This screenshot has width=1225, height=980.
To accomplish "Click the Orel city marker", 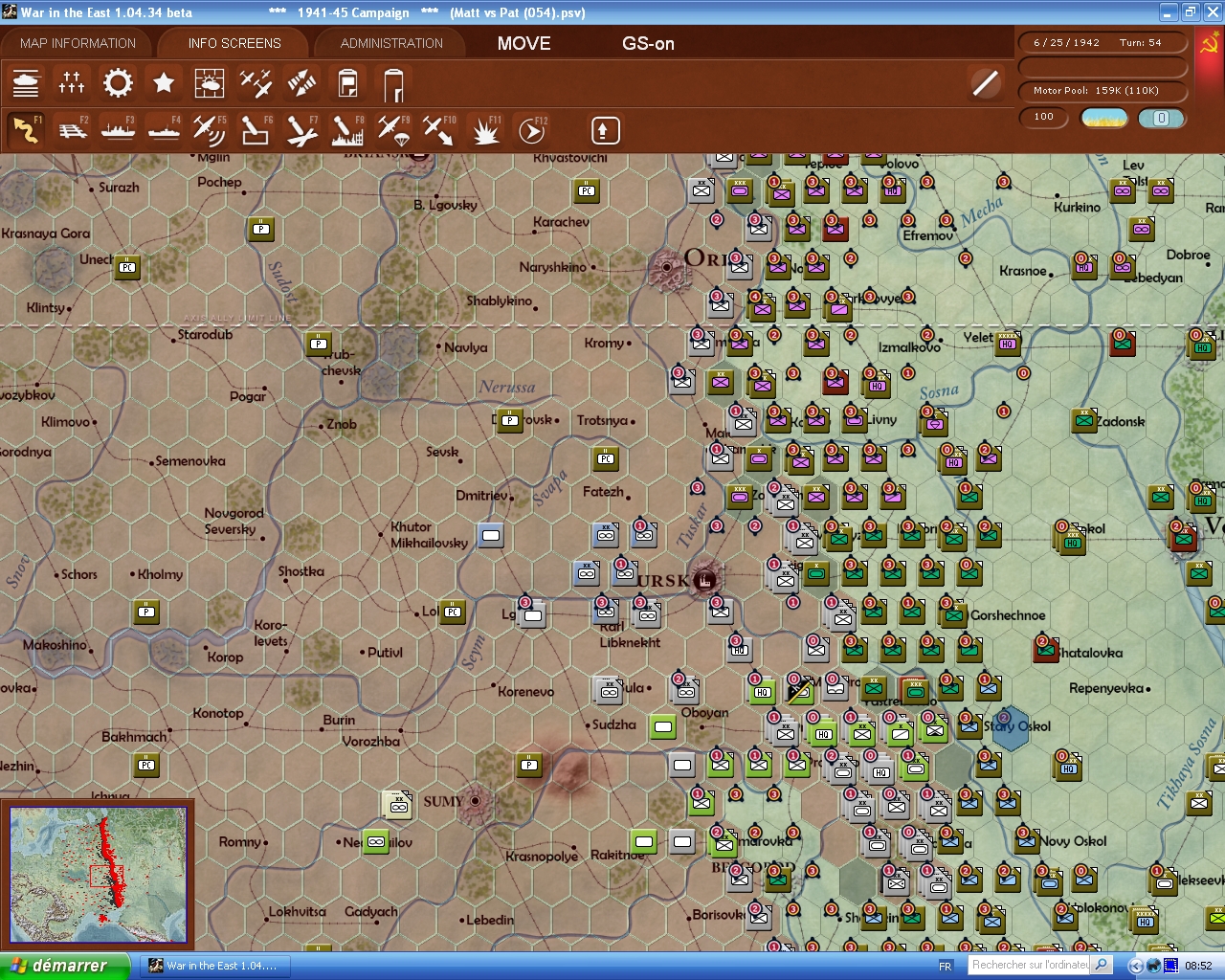I will [x=667, y=268].
